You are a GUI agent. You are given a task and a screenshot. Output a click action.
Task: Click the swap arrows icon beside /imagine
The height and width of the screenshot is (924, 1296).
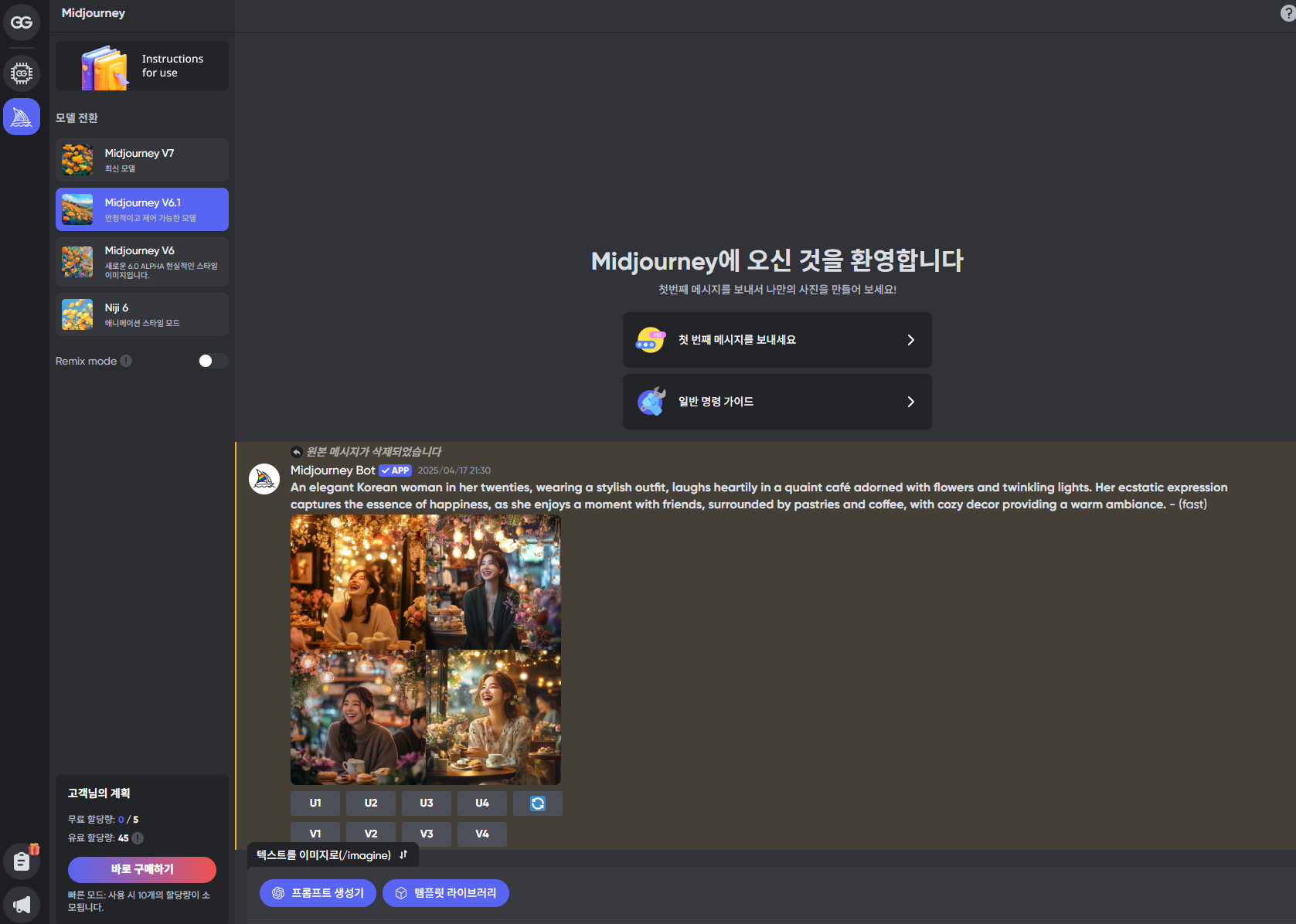coord(403,854)
